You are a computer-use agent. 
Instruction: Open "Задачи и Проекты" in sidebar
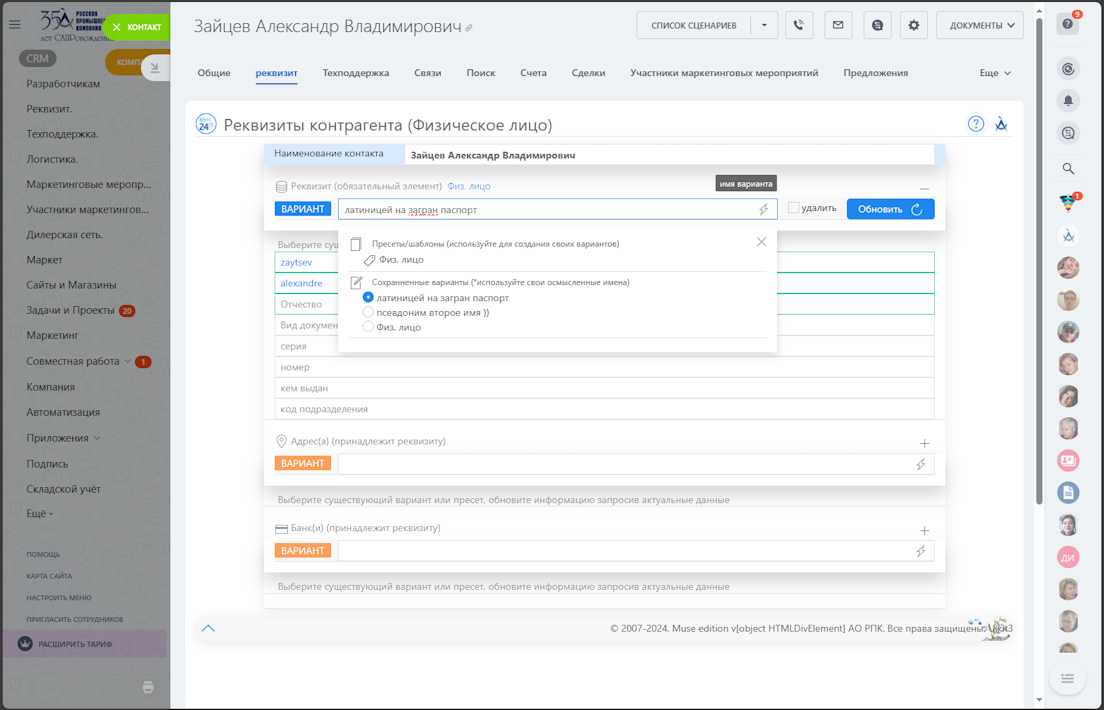pyautogui.click(x=70, y=310)
